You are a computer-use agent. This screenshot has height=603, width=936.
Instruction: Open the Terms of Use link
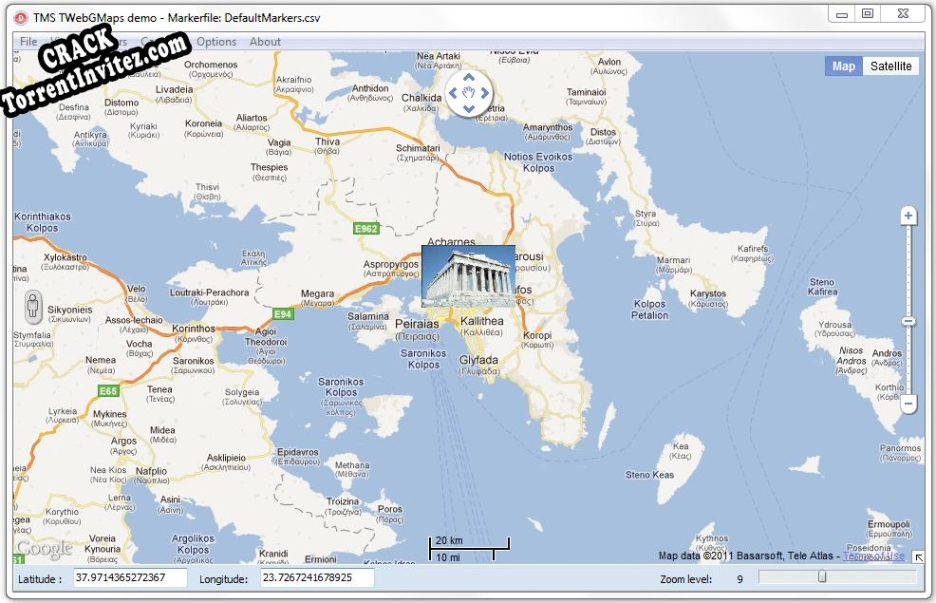coord(873,556)
